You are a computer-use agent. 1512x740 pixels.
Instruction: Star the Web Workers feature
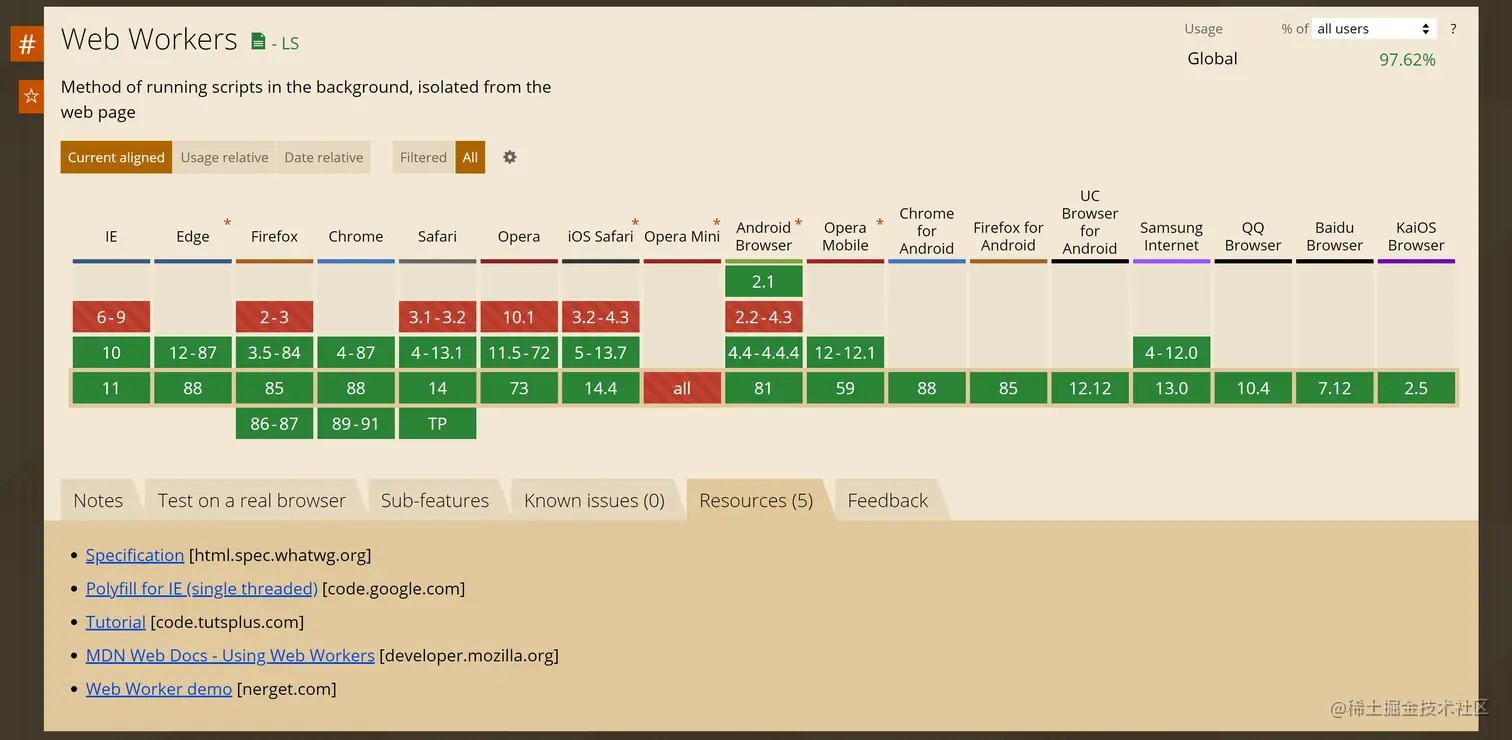31,96
